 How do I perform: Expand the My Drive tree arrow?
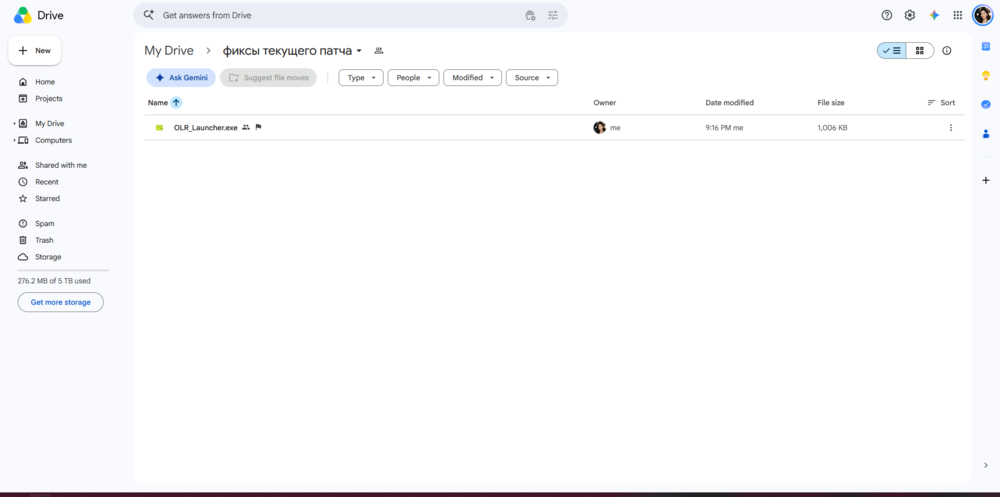pyautogui.click(x=14, y=124)
